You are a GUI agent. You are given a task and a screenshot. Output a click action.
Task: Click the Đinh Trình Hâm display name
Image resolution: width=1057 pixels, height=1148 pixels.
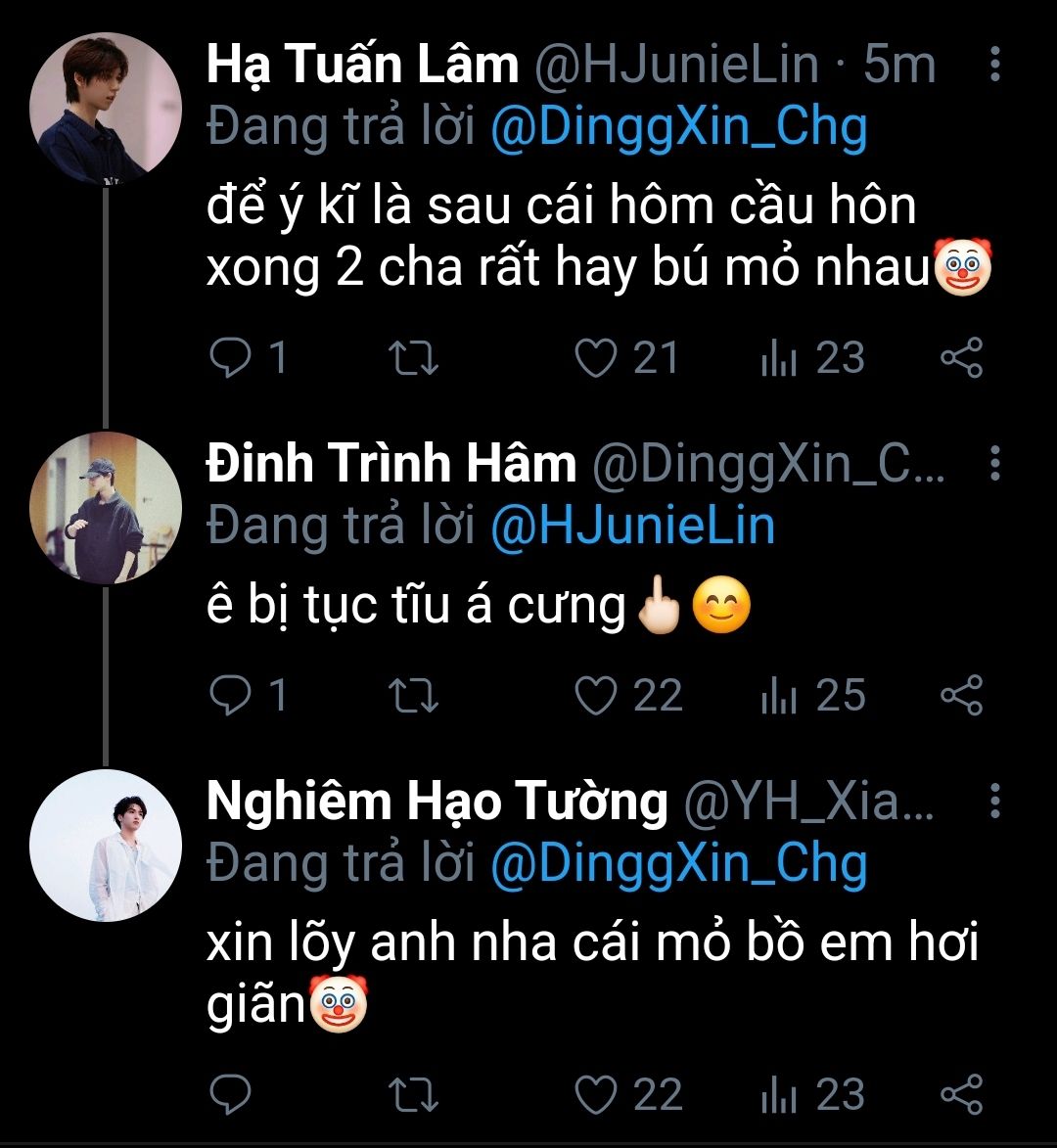coord(391,464)
